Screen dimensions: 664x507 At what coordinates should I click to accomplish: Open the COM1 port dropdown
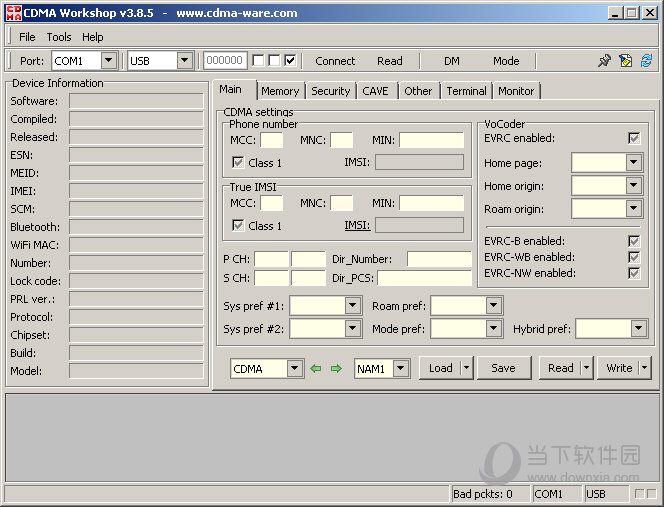pos(108,61)
